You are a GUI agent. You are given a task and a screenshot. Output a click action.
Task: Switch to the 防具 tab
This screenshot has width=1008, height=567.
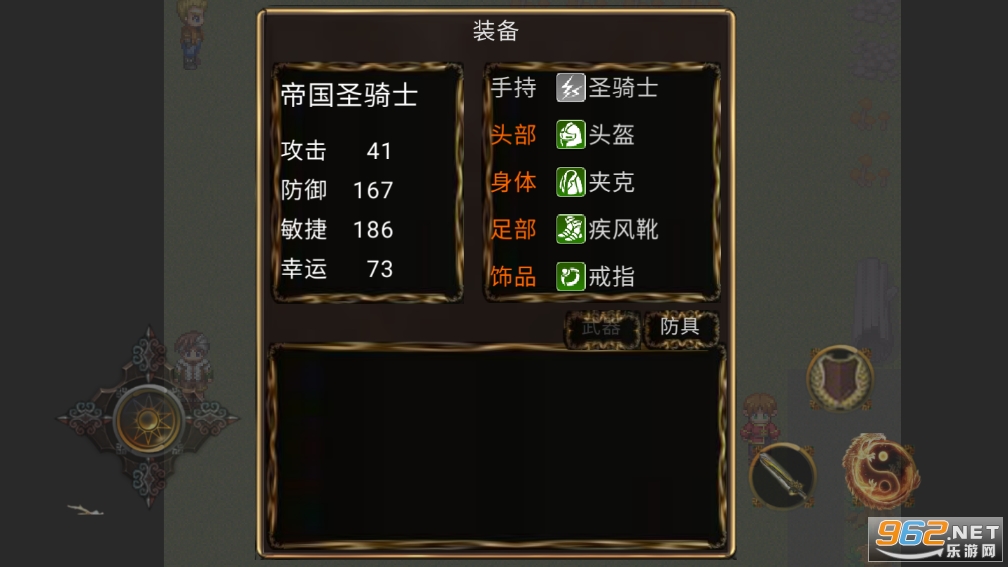(x=680, y=327)
